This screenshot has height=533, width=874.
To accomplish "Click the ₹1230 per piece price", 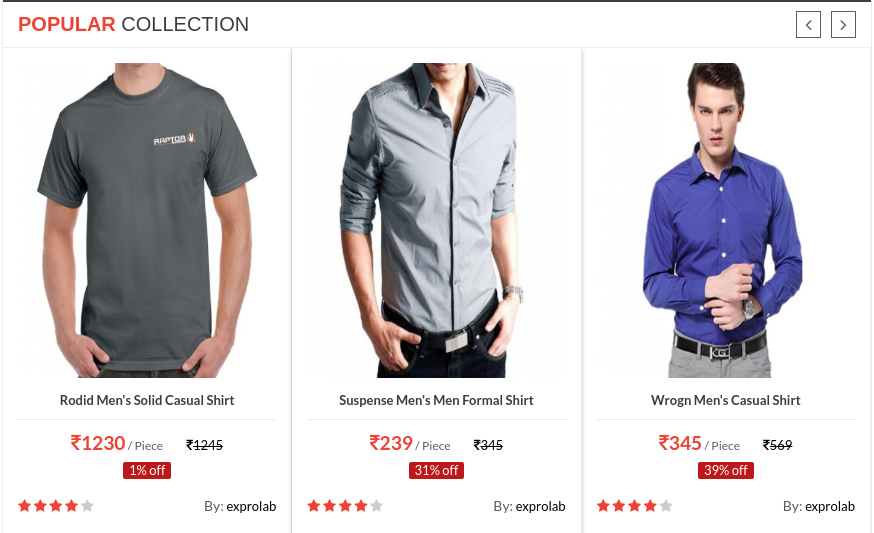I will (116, 444).
